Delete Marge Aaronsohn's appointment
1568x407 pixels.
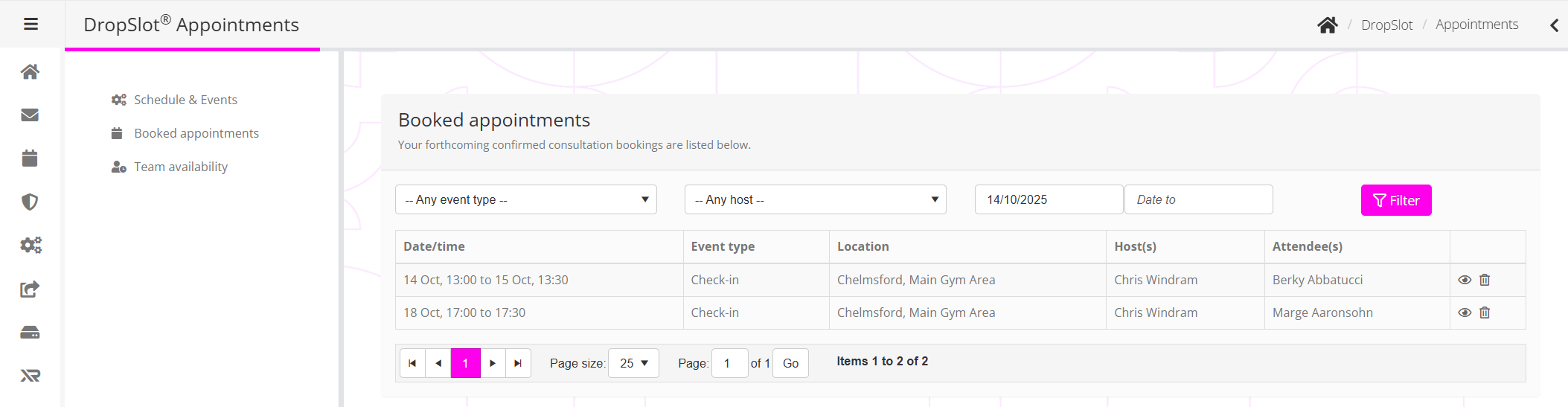point(1485,313)
